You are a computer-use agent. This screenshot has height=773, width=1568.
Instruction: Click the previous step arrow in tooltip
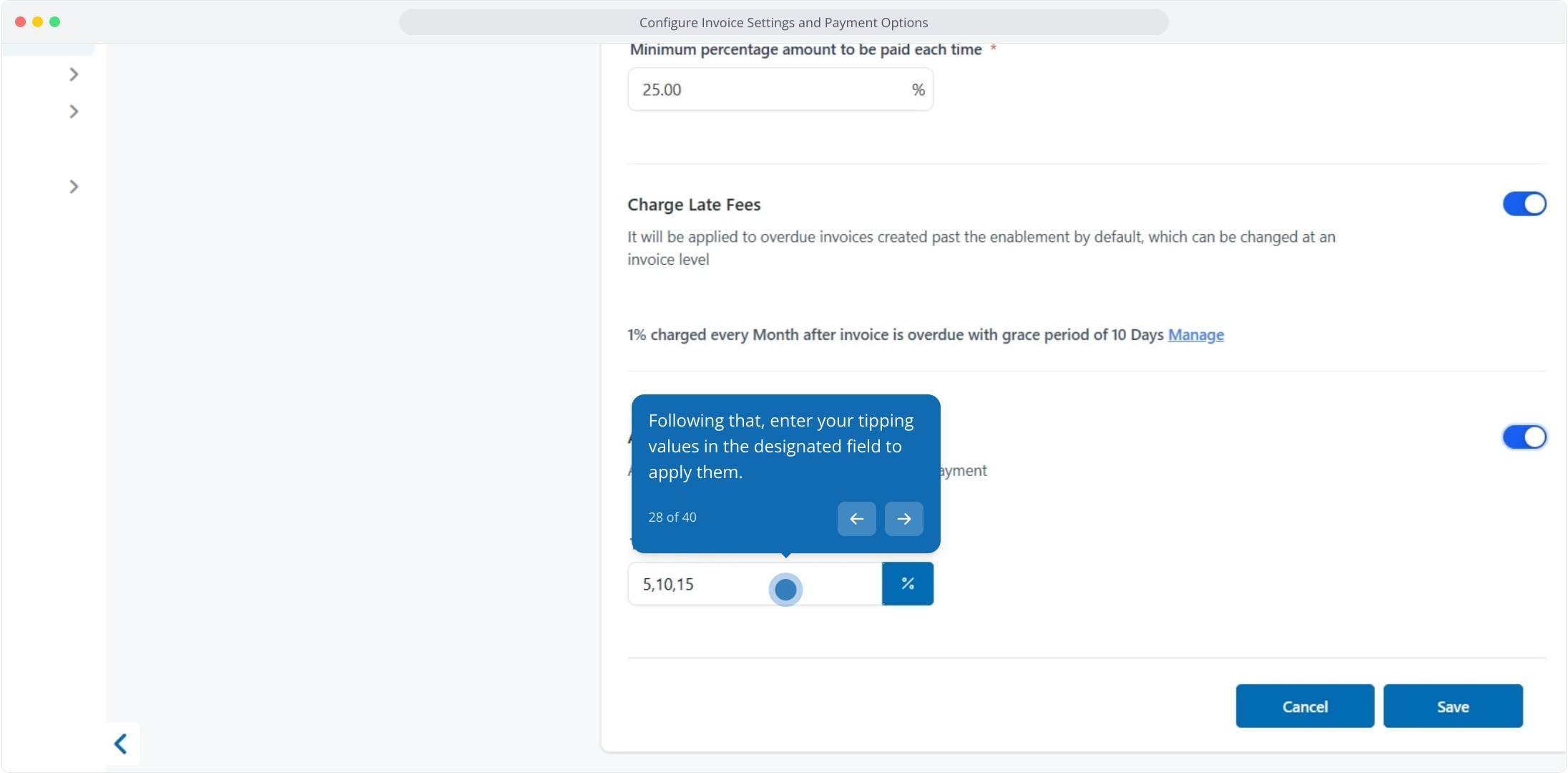coord(856,519)
